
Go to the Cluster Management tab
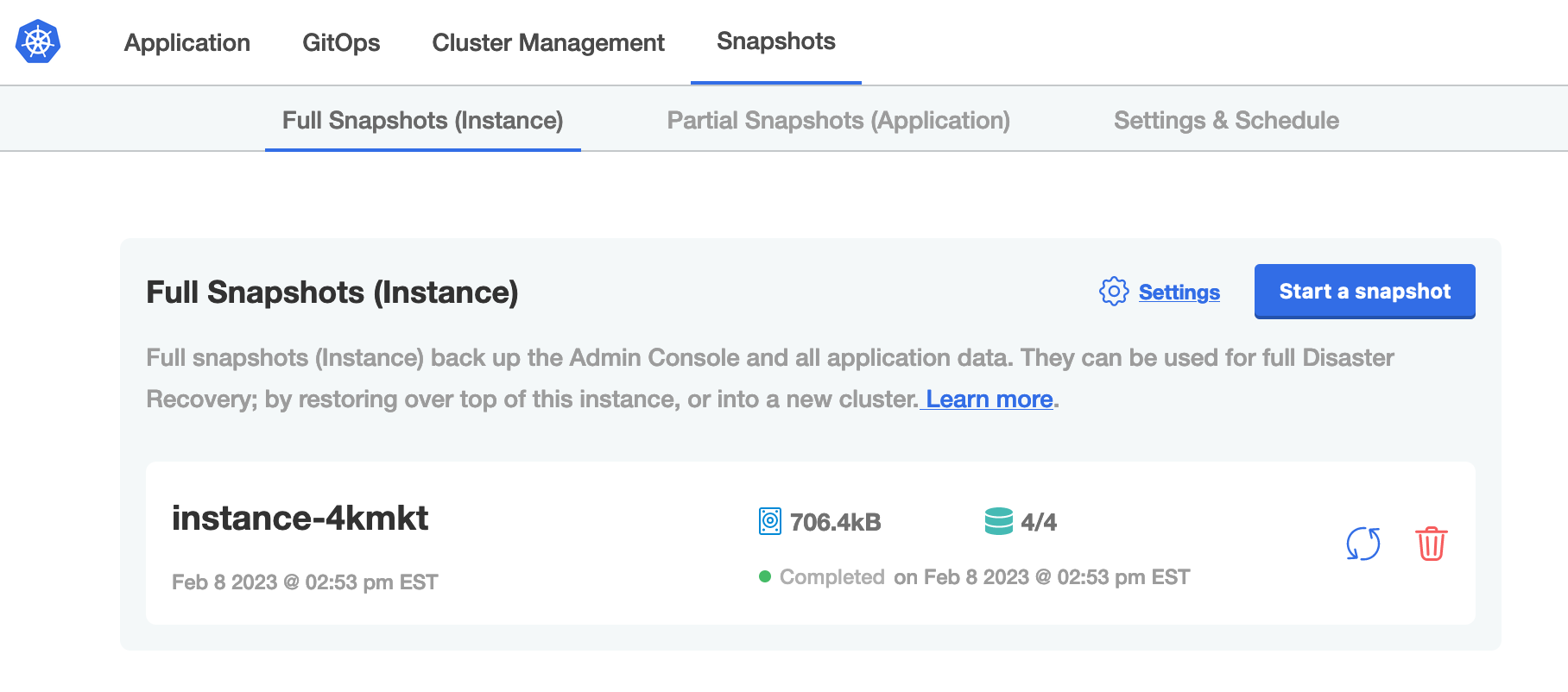point(548,42)
